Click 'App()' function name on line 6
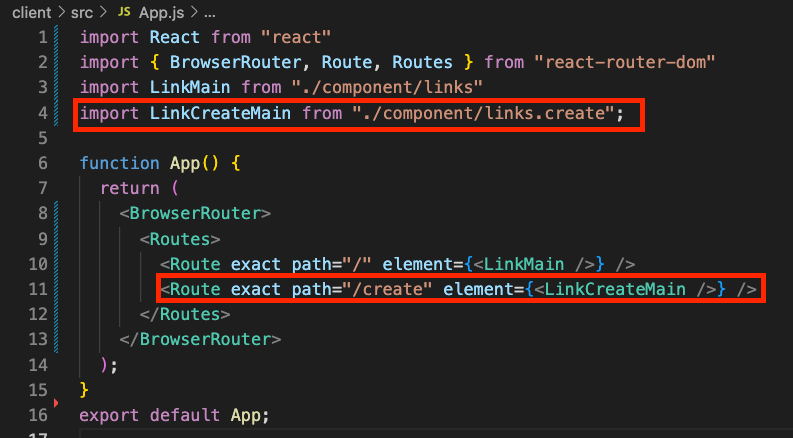 pos(194,163)
